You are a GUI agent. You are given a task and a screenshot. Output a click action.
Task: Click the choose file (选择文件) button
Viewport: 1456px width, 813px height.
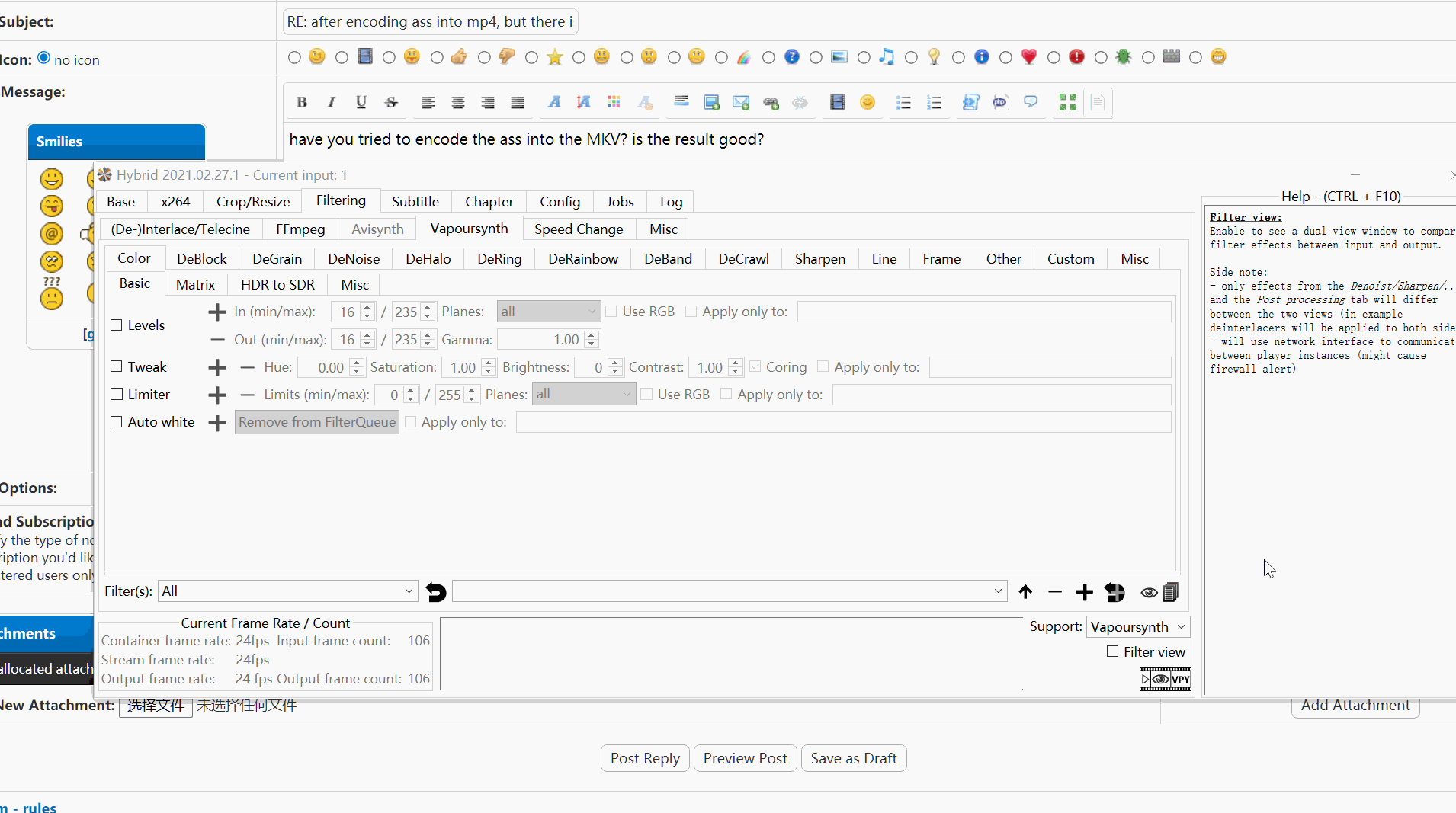[156, 706]
